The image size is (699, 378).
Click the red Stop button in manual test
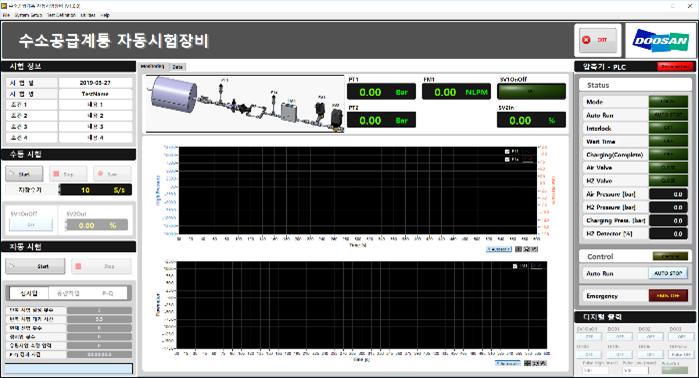(x=68, y=174)
